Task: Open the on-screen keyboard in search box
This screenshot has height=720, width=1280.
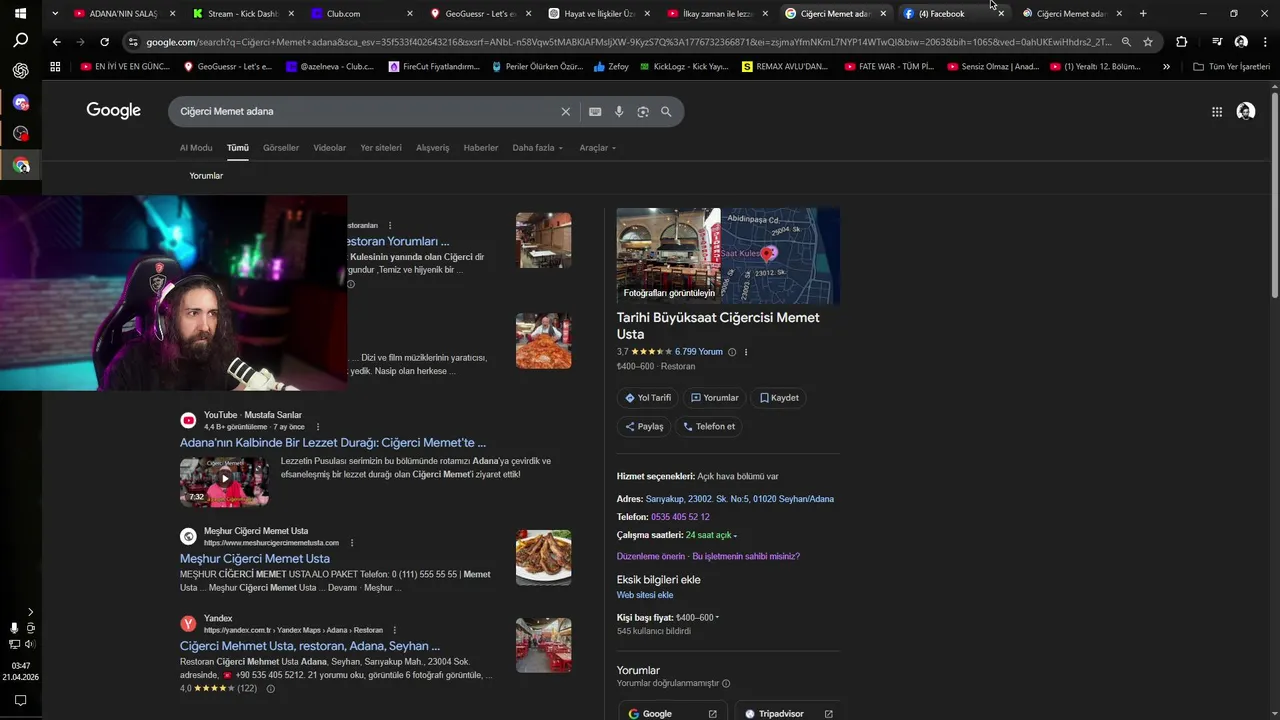Action: pyautogui.click(x=595, y=112)
